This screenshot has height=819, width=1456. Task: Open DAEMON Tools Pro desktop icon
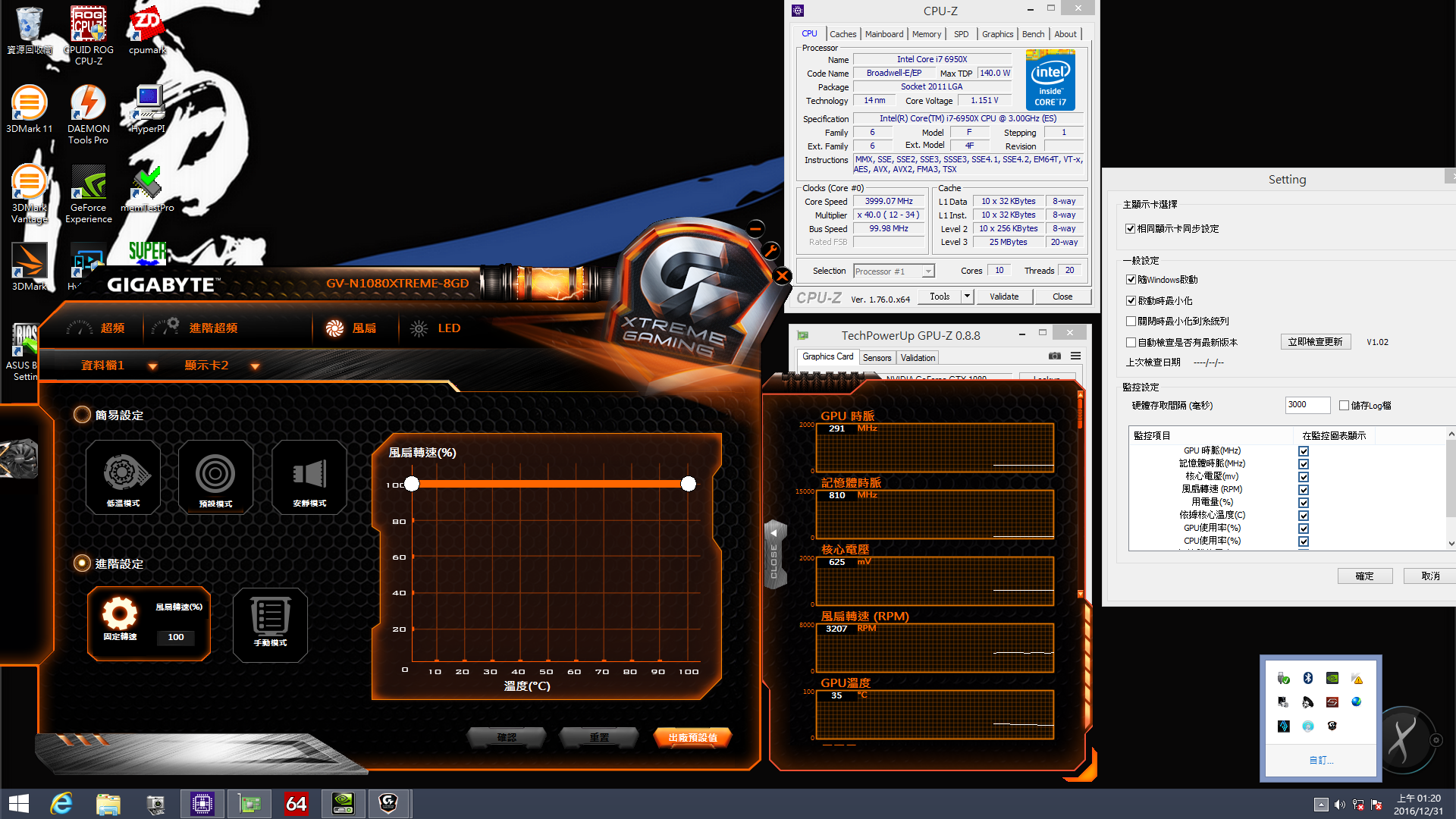pos(88,115)
